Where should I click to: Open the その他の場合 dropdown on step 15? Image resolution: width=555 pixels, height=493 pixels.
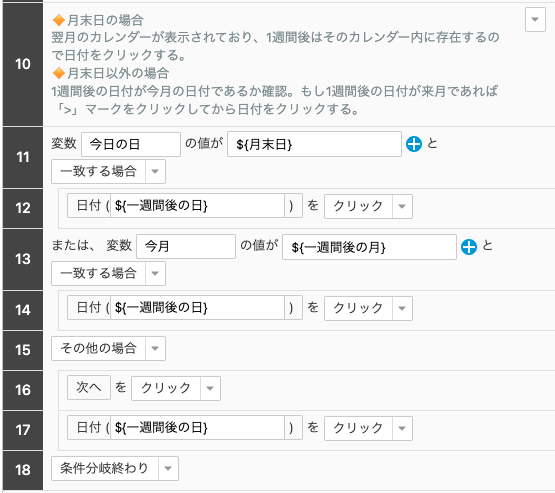click(x=155, y=349)
